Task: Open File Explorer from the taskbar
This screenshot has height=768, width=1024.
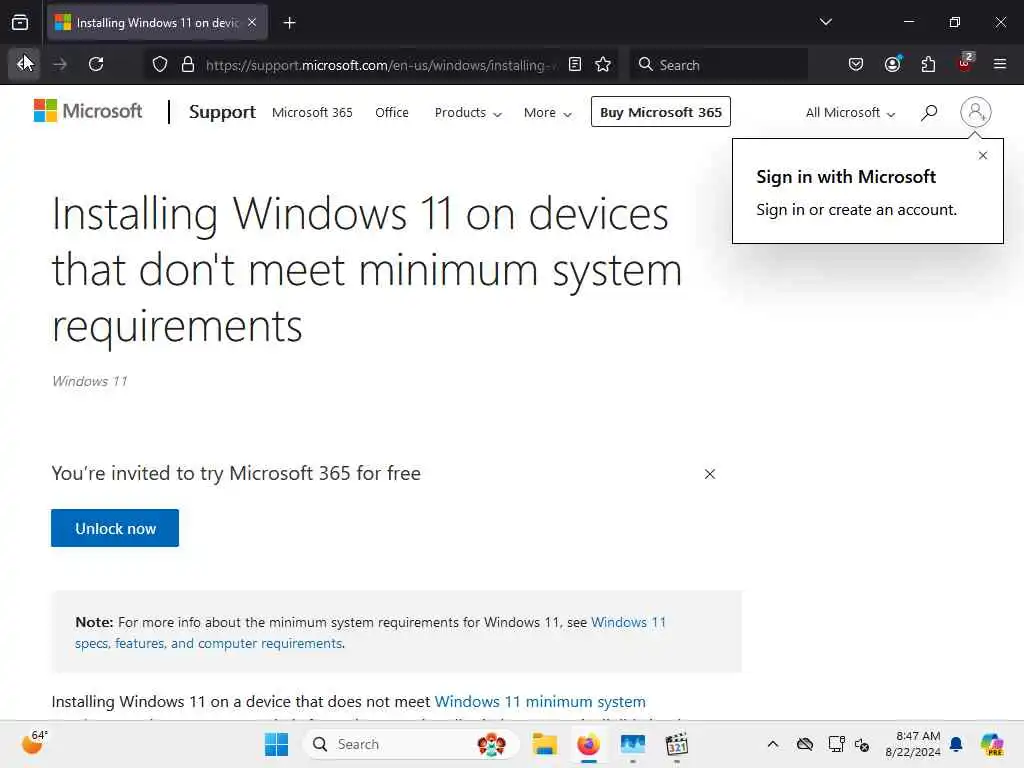Action: tap(544, 744)
